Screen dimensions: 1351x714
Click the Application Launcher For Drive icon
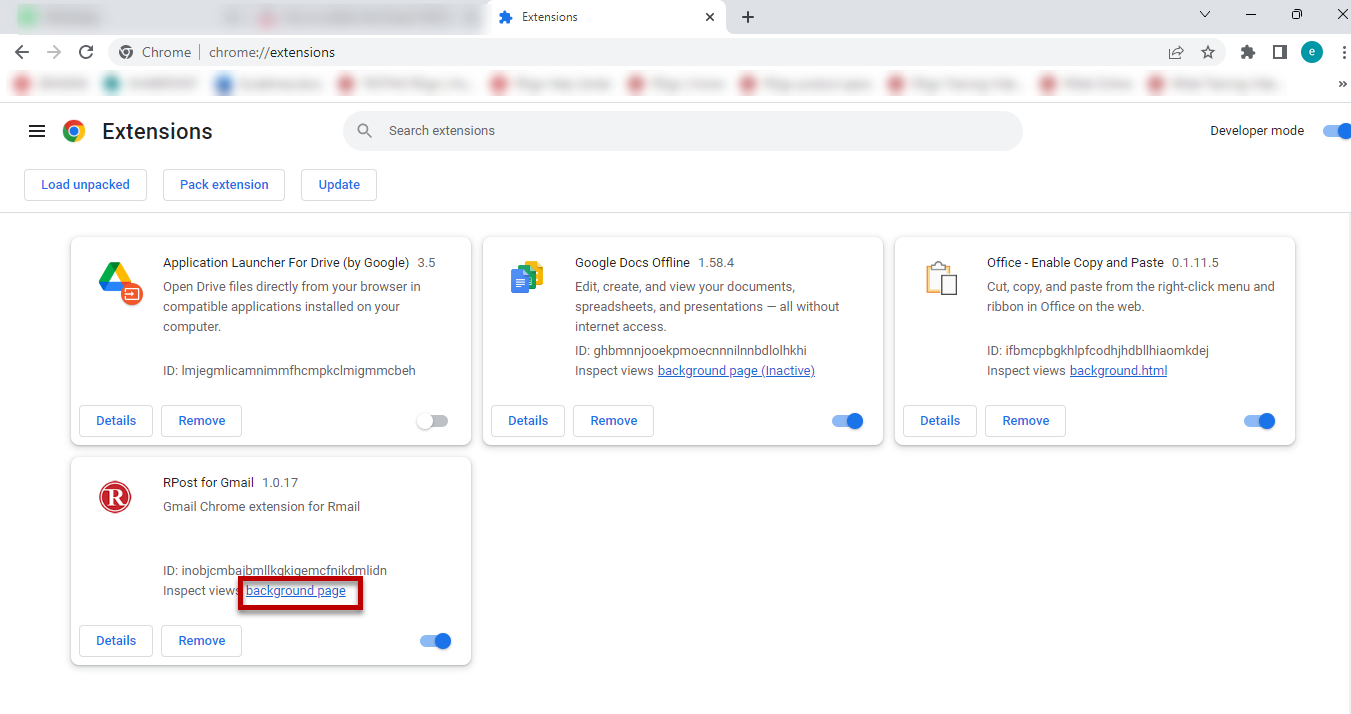[121, 282]
